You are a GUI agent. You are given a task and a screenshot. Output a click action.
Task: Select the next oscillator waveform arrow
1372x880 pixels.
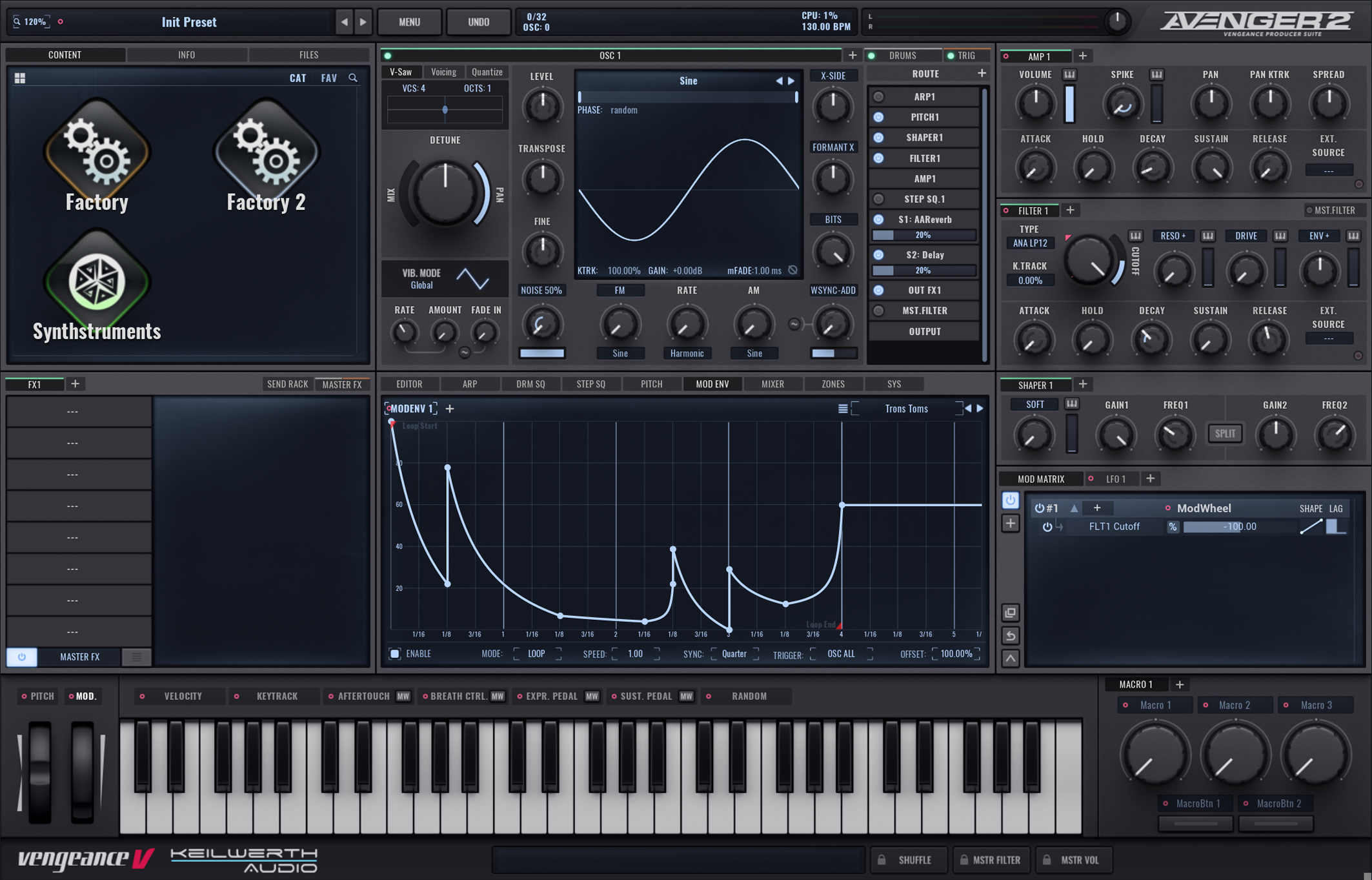791,81
